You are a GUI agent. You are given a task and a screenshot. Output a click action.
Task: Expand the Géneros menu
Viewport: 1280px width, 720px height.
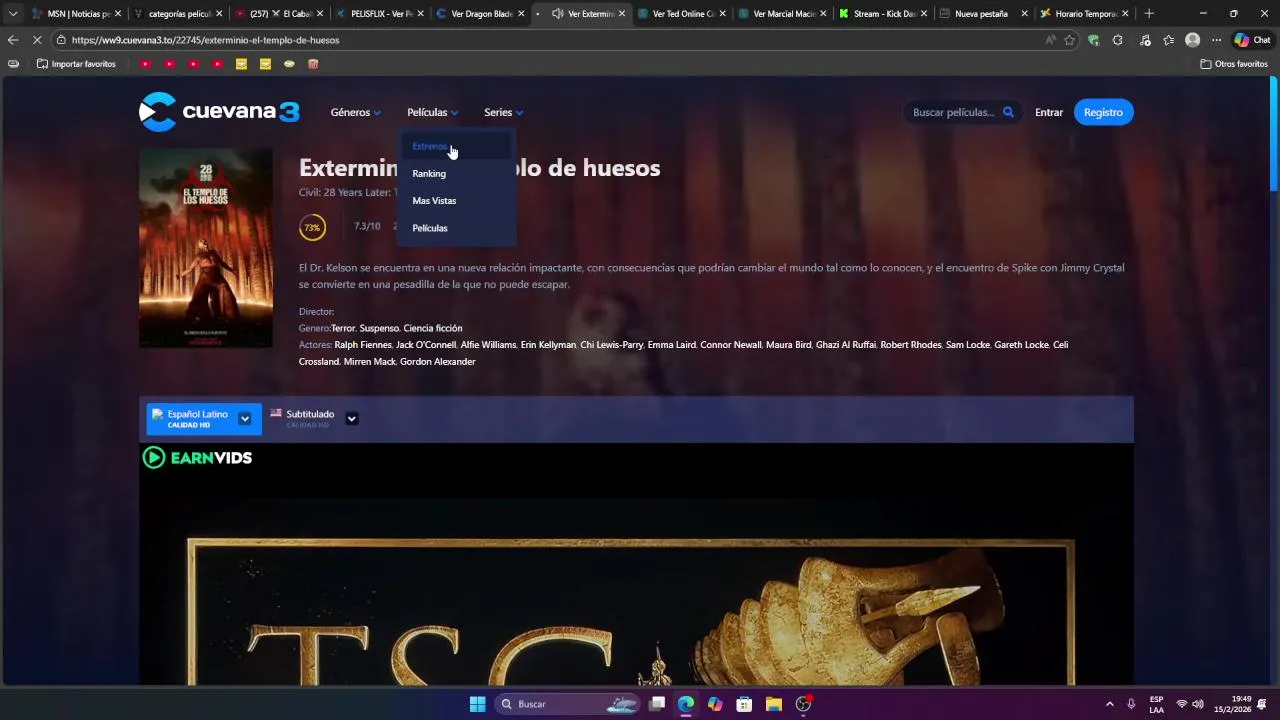(x=355, y=112)
